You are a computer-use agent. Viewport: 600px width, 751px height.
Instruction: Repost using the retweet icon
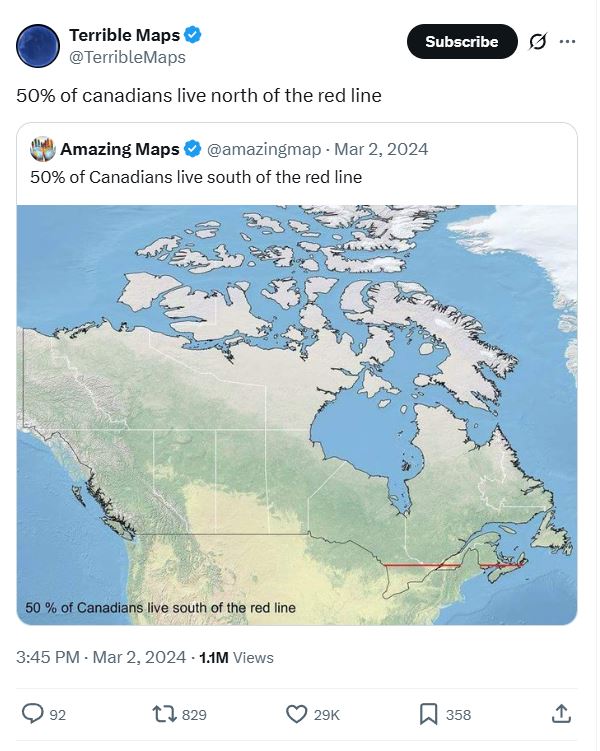165,714
